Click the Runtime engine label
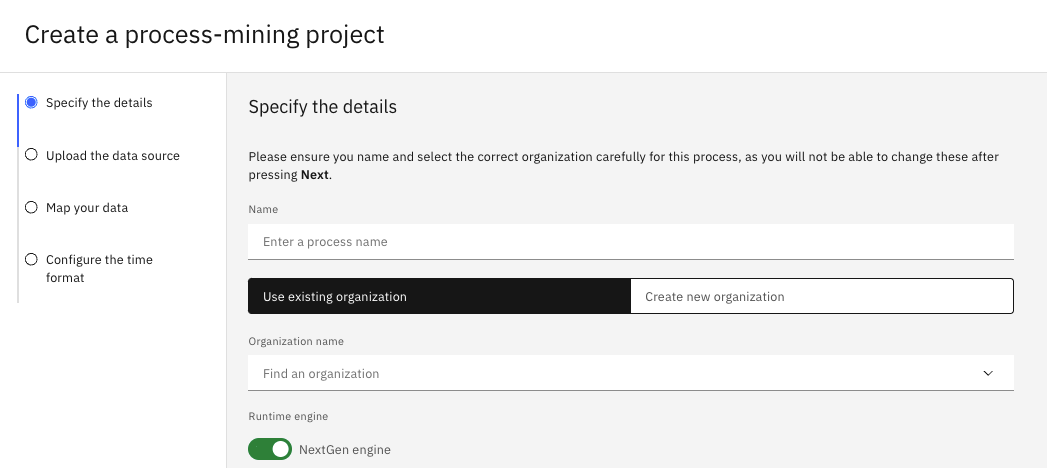This screenshot has height=468, width=1047. click(288, 416)
